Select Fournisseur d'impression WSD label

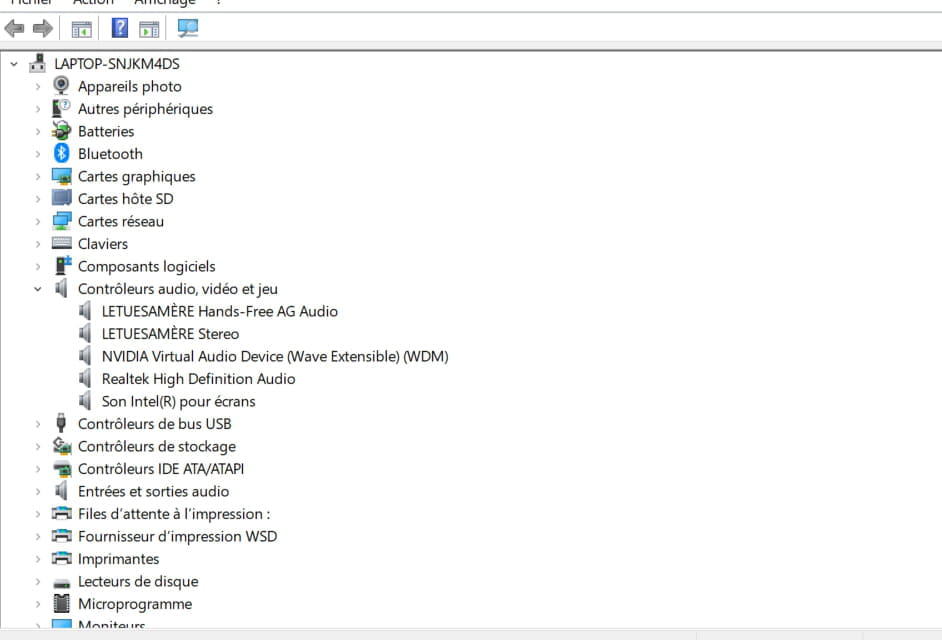click(x=178, y=536)
